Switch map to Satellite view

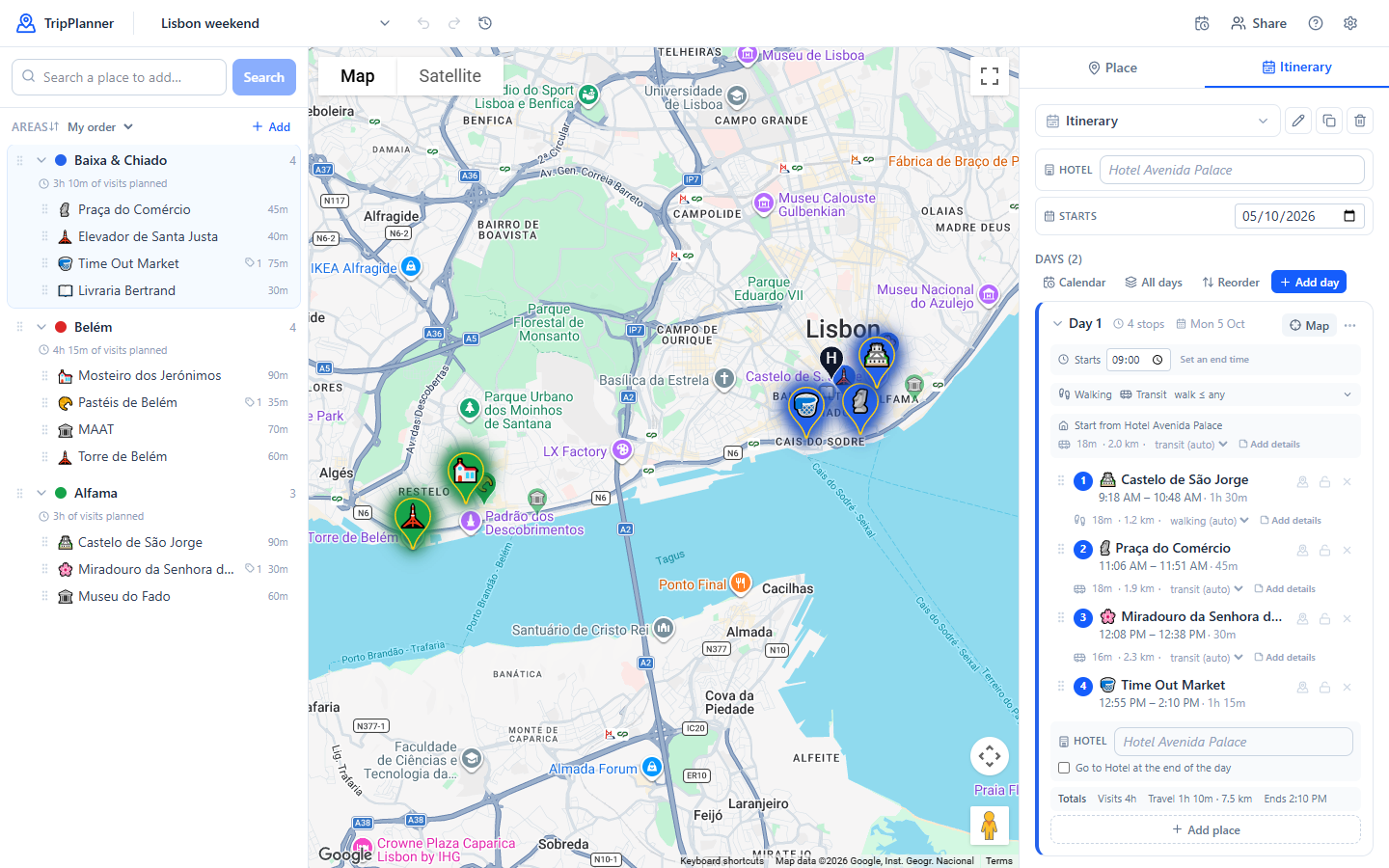pos(449,76)
